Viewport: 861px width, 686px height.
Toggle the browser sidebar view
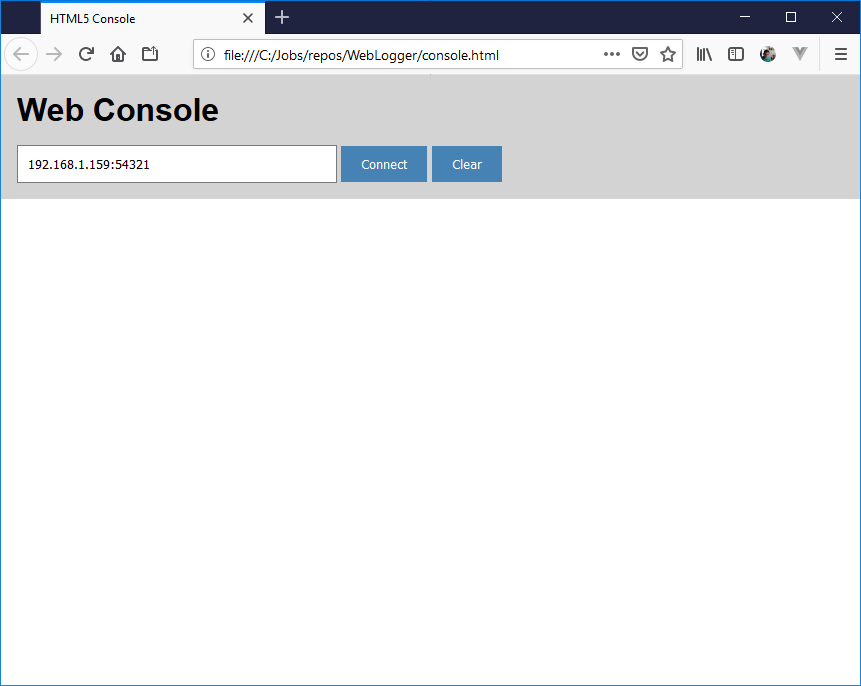pos(736,55)
